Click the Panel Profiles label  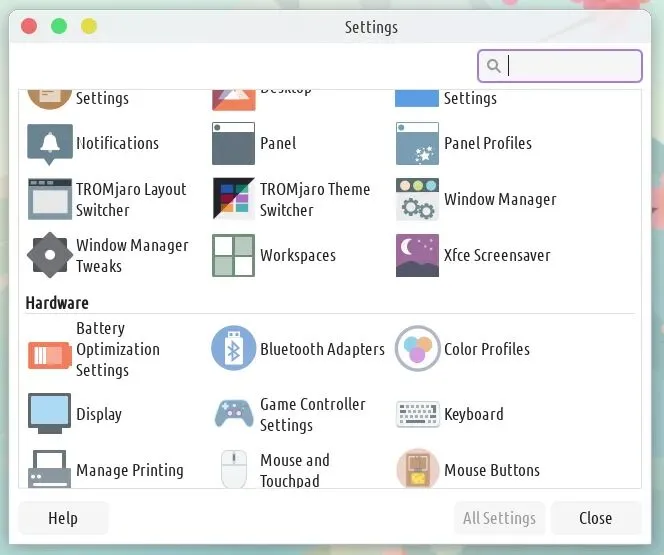(x=488, y=143)
